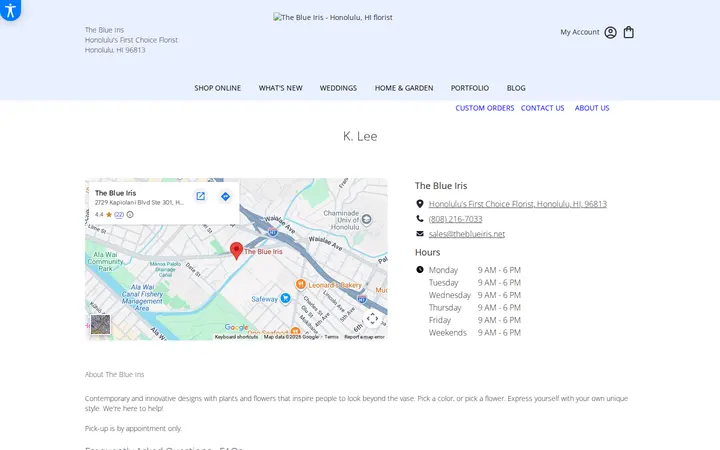Toggle satellite map layer thumbnail

point(101,324)
